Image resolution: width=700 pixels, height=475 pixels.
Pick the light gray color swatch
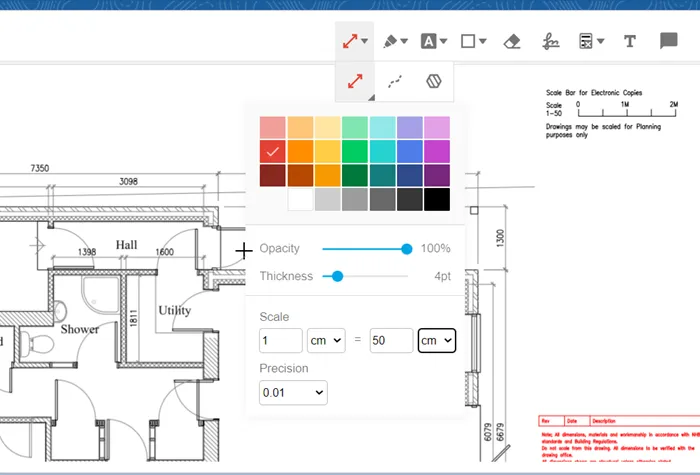(x=327, y=199)
